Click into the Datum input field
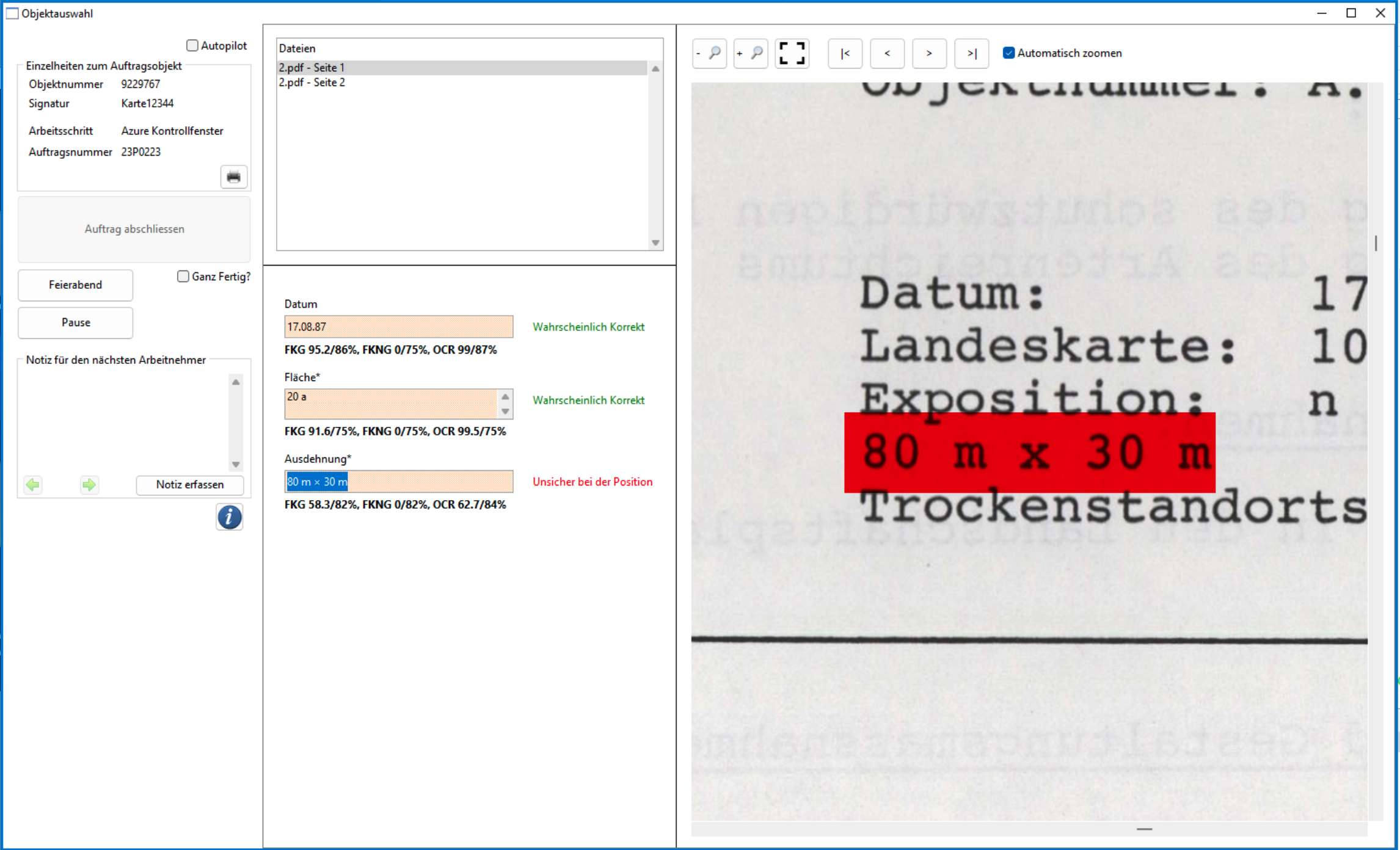Image resolution: width=1400 pixels, height=850 pixels. (x=398, y=327)
